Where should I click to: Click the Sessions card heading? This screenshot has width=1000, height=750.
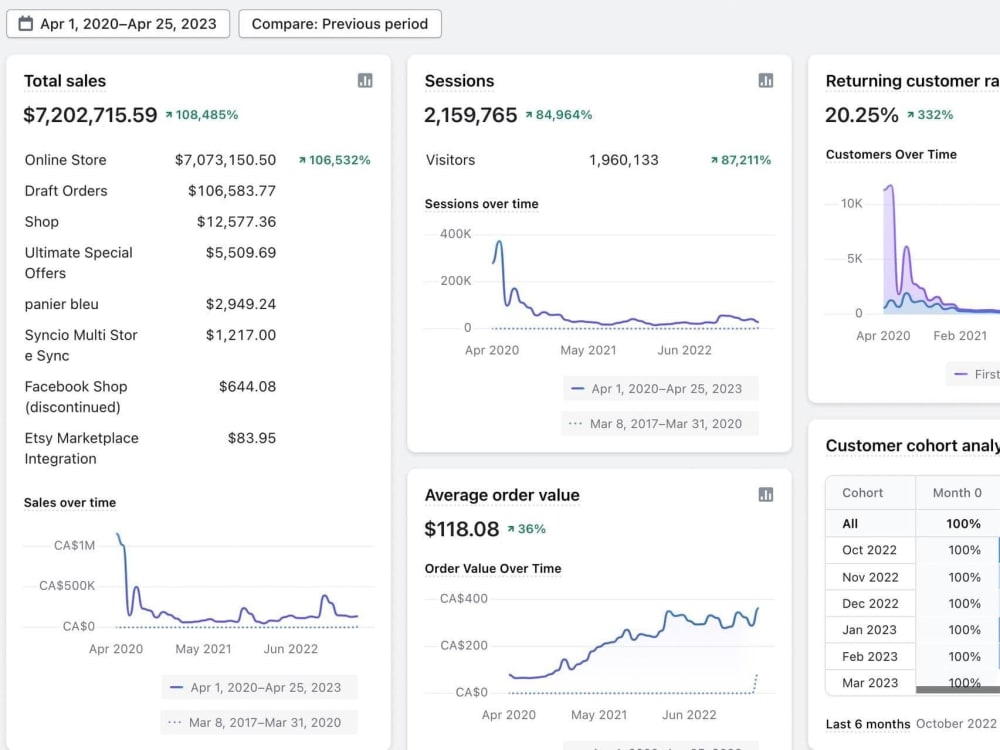coord(459,81)
